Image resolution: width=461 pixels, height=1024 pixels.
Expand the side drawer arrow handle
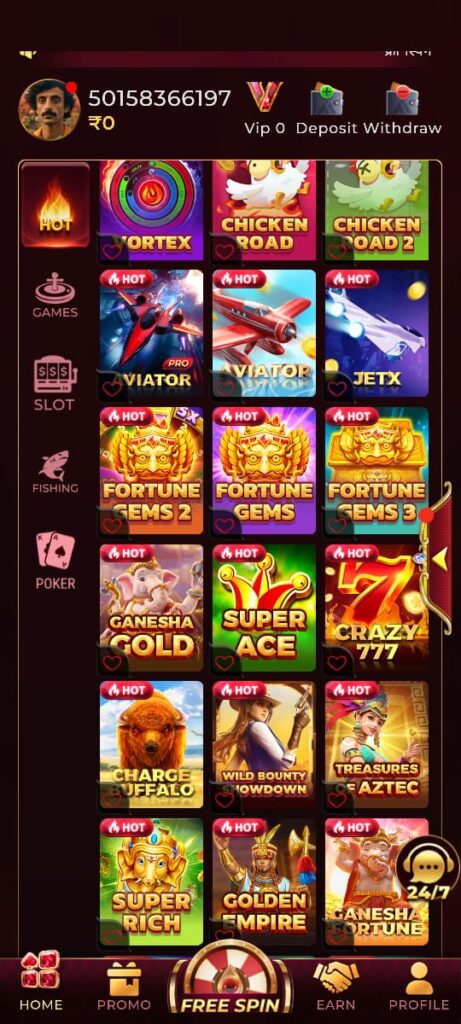440,558
